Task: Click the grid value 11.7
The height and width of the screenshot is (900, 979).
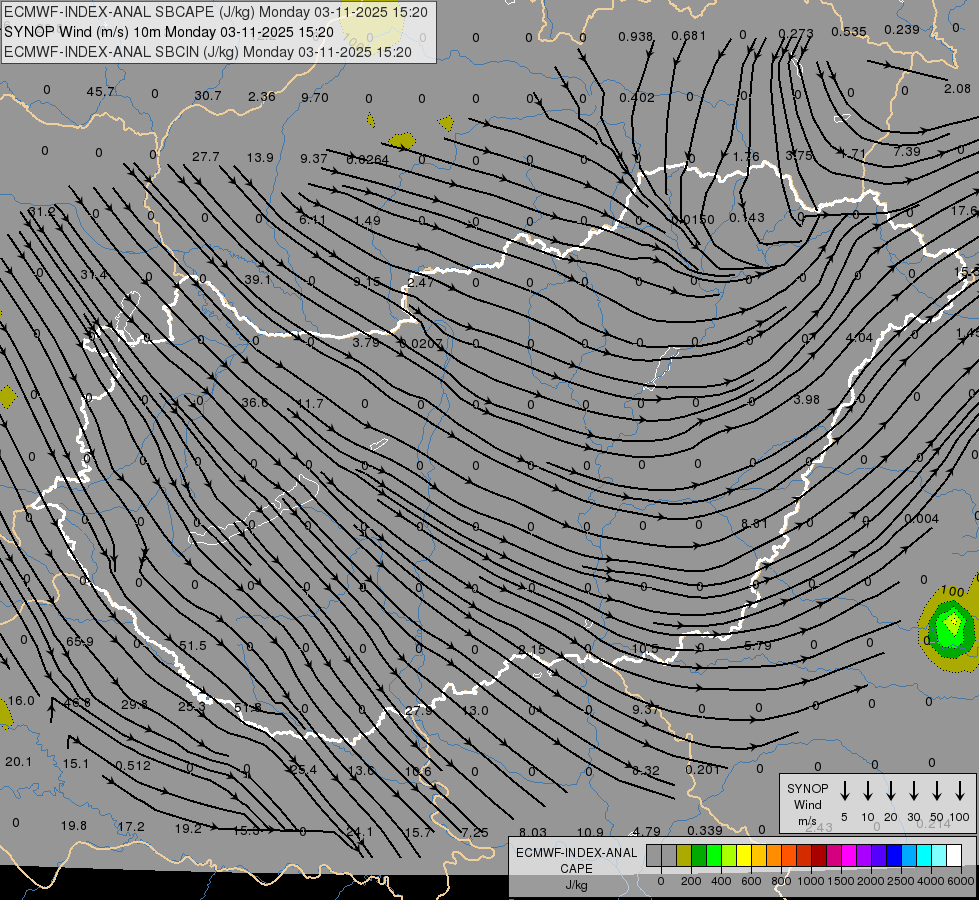Action: 310,403
